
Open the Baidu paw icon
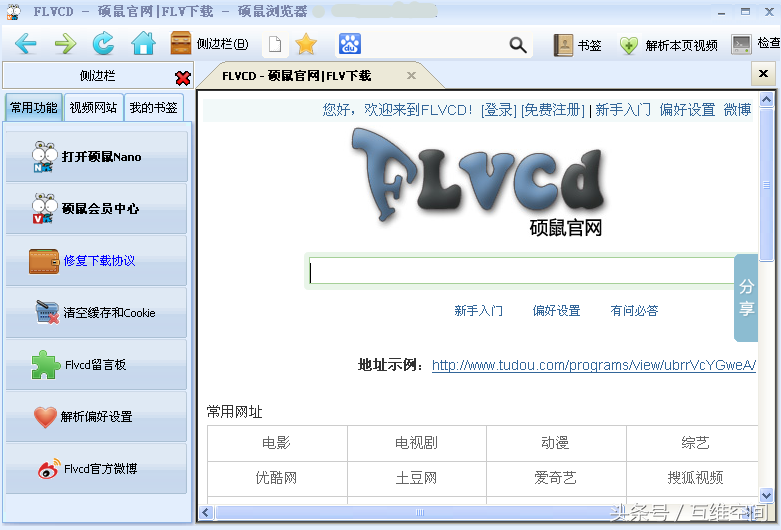pos(350,44)
